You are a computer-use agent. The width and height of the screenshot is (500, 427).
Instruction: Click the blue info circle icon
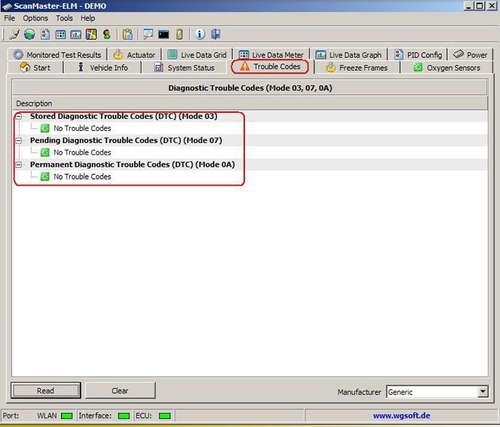click(x=200, y=34)
